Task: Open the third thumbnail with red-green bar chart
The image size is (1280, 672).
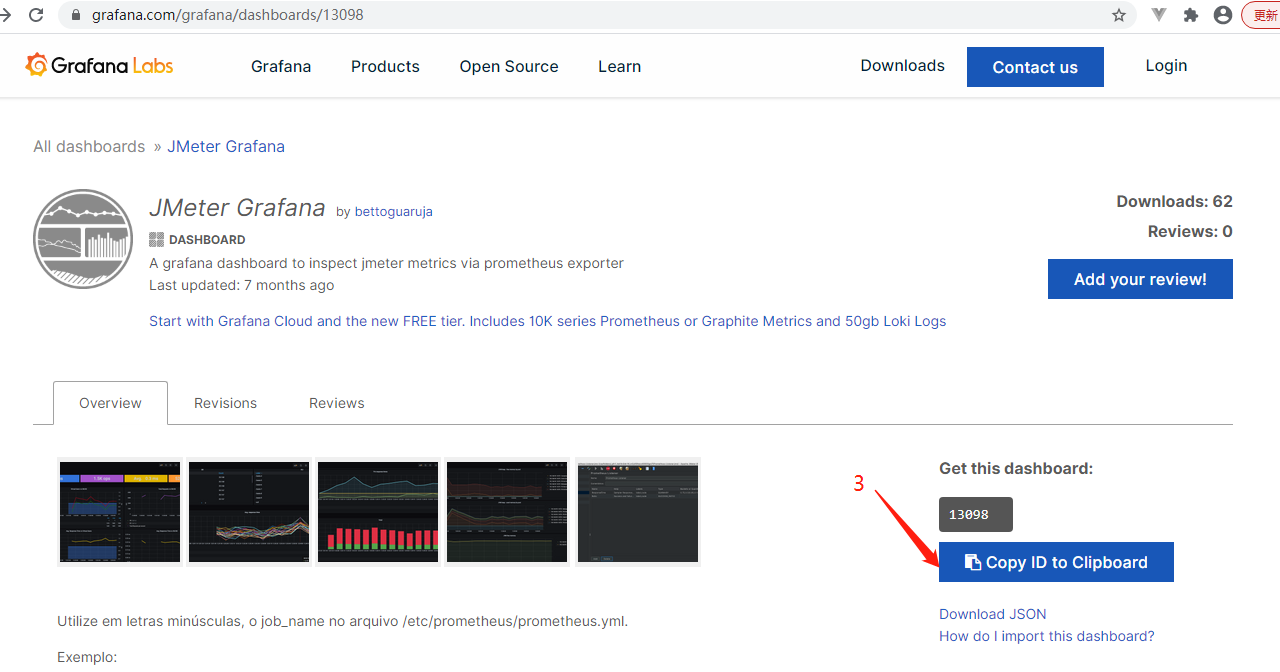Action: point(378,512)
